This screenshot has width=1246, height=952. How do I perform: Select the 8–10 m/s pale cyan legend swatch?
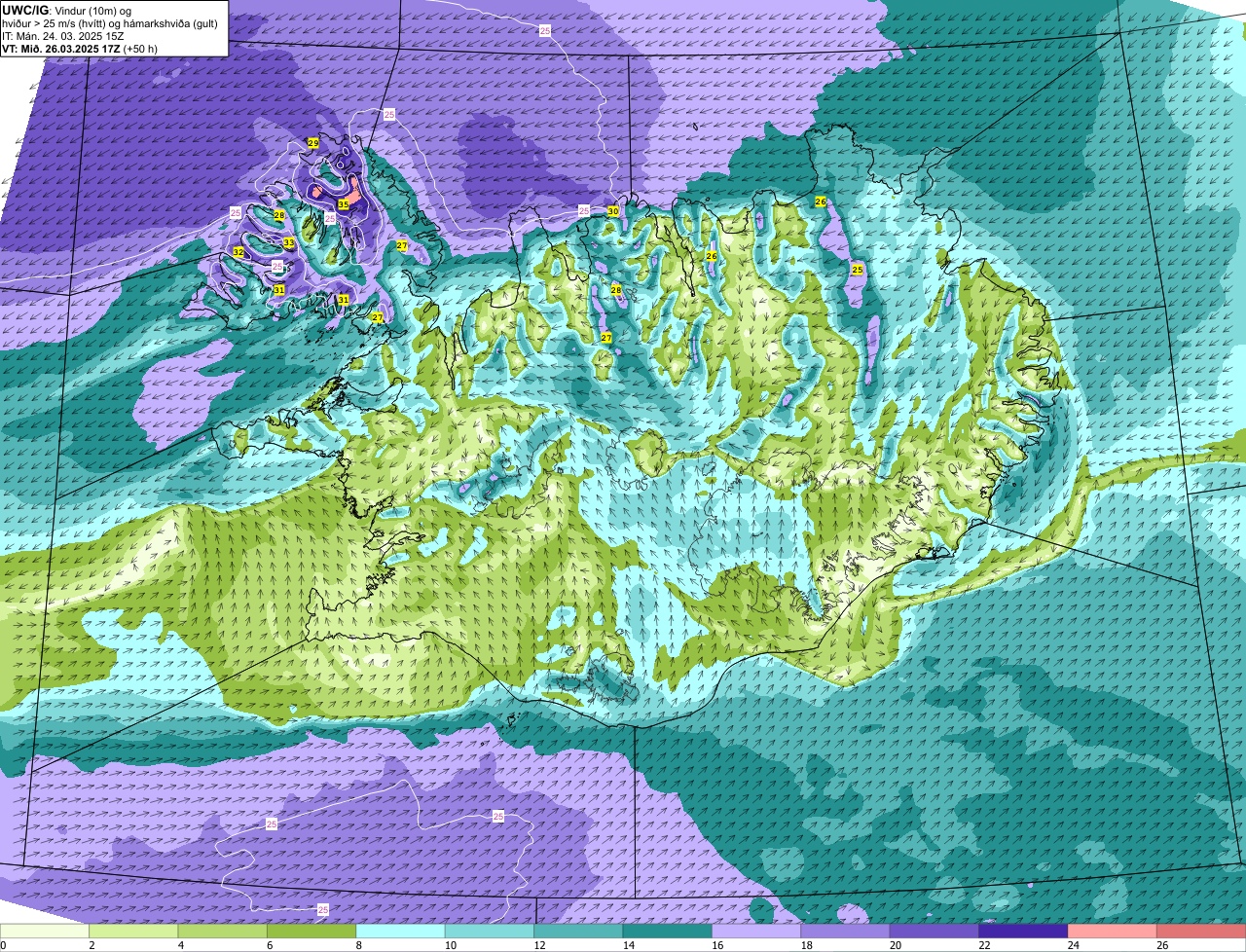(400, 931)
